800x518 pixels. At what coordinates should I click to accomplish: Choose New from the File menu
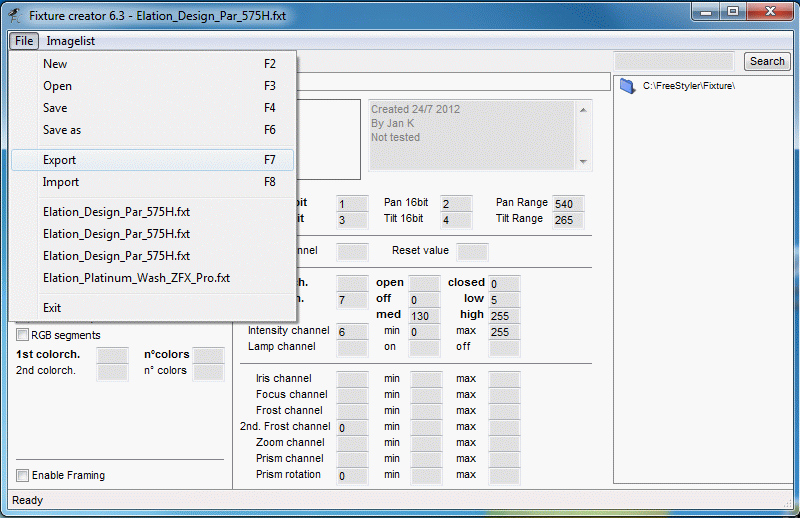(153, 64)
